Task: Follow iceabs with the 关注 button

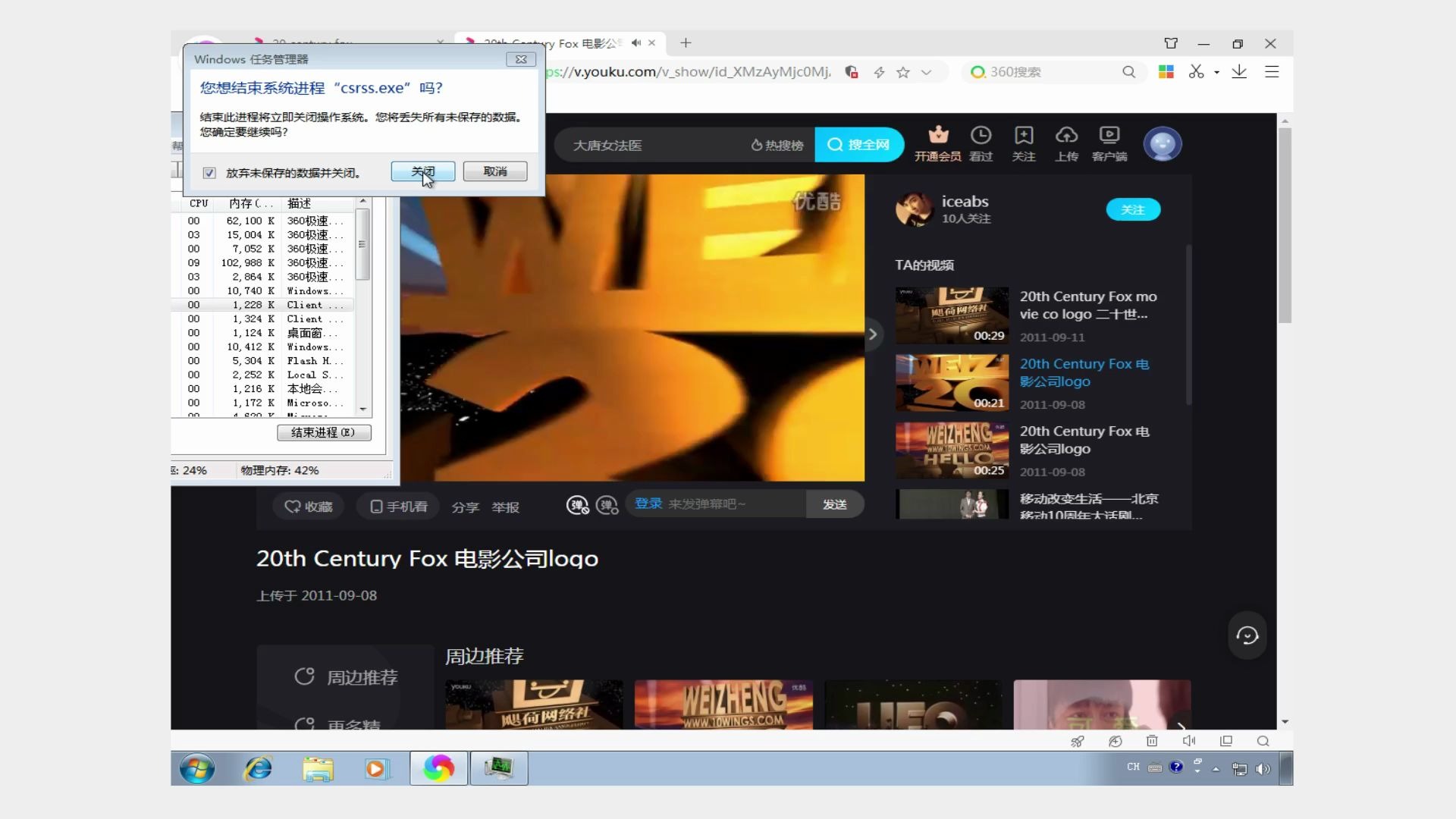Action: pos(1133,209)
